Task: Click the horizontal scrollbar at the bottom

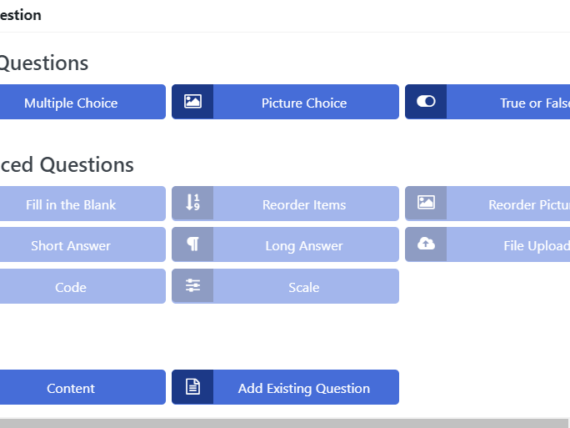Action: [x=284, y=424]
